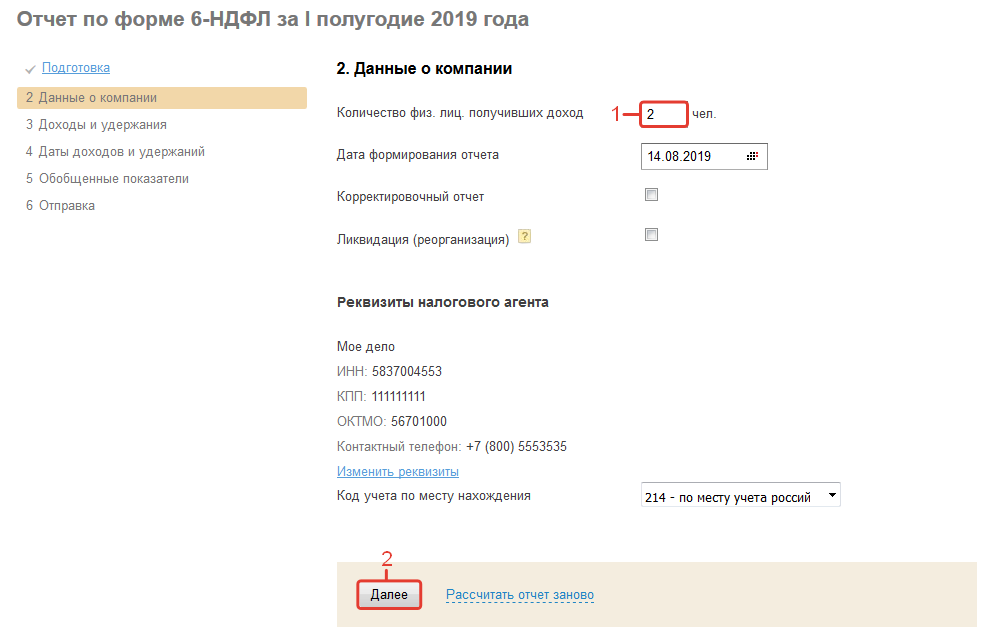
Task: Click the company name Мое дело
Action: coord(365,347)
